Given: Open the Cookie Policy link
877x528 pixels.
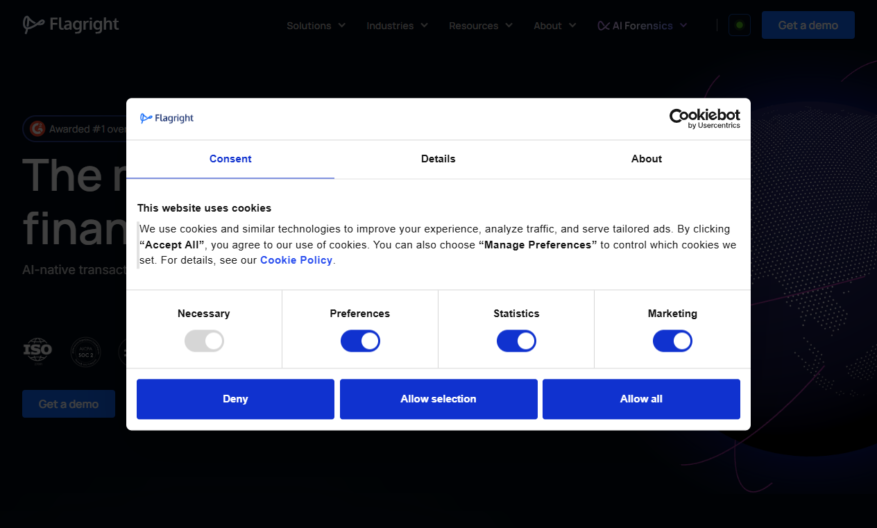Looking at the screenshot, I should pos(296,260).
